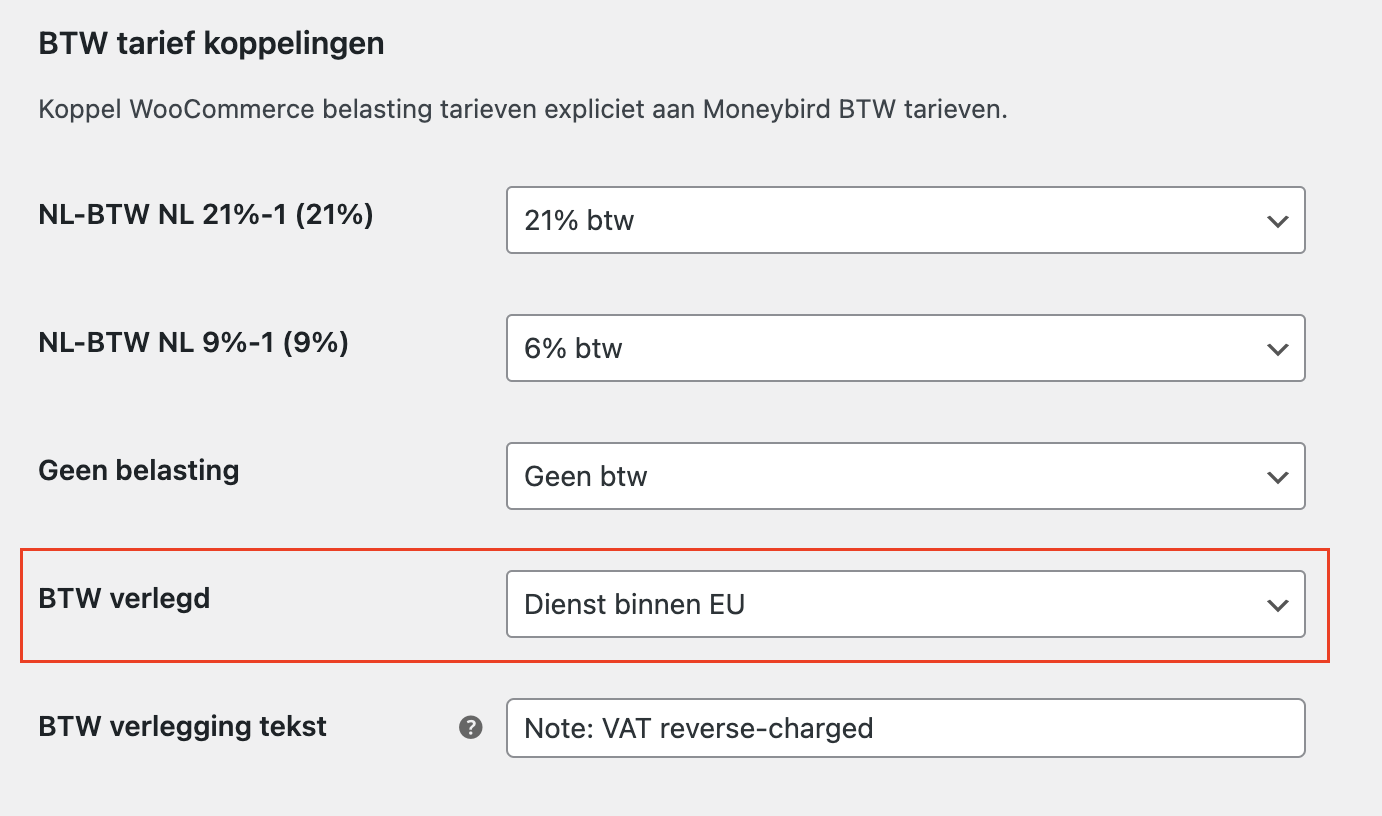This screenshot has width=1382, height=816.
Task: Click the chevron arrow on 21% btw dropdown
Action: pyautogui.click(x=1277, y=221)
